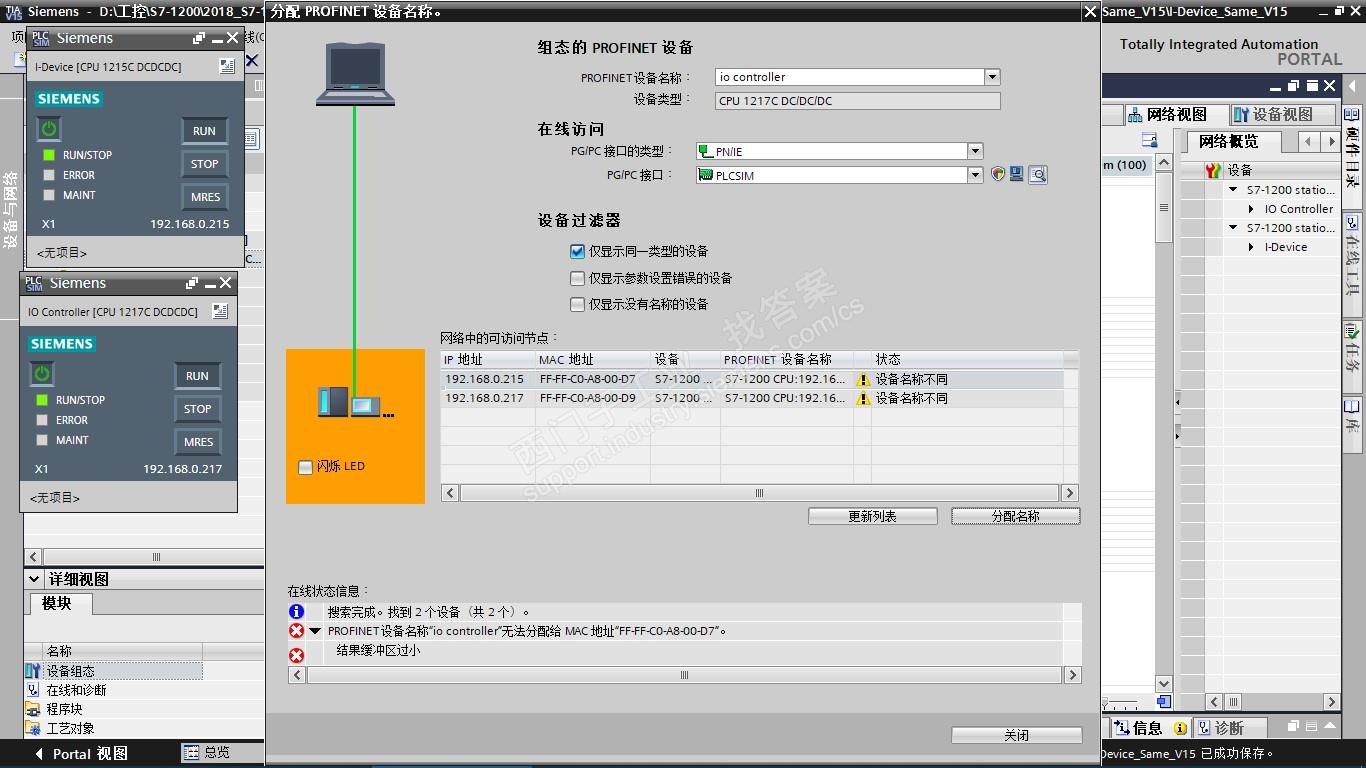Click the error icon beside PROFINET name message

click(297, 631)
